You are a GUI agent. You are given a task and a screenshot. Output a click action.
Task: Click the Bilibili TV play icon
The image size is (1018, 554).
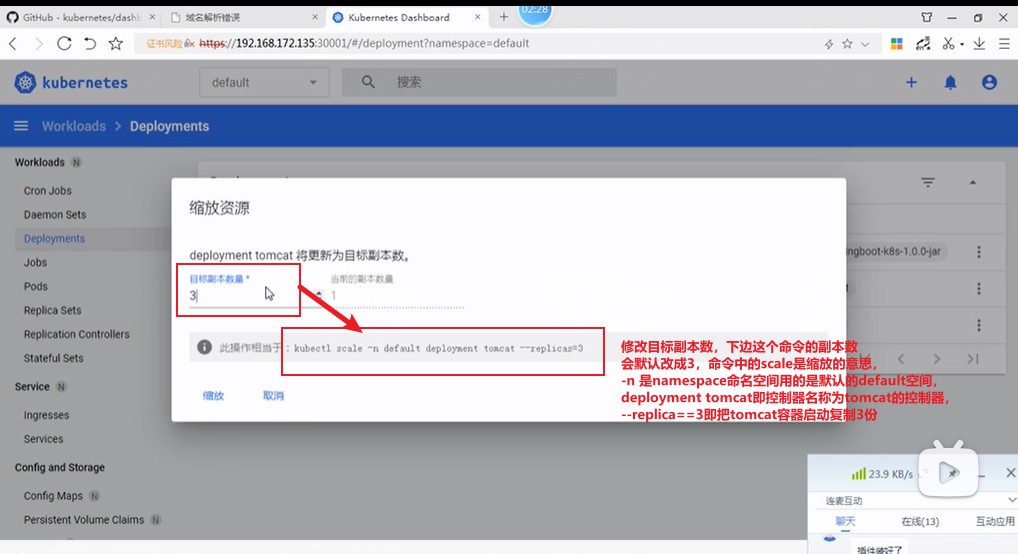pyautogui.click(x=949, y=472)
